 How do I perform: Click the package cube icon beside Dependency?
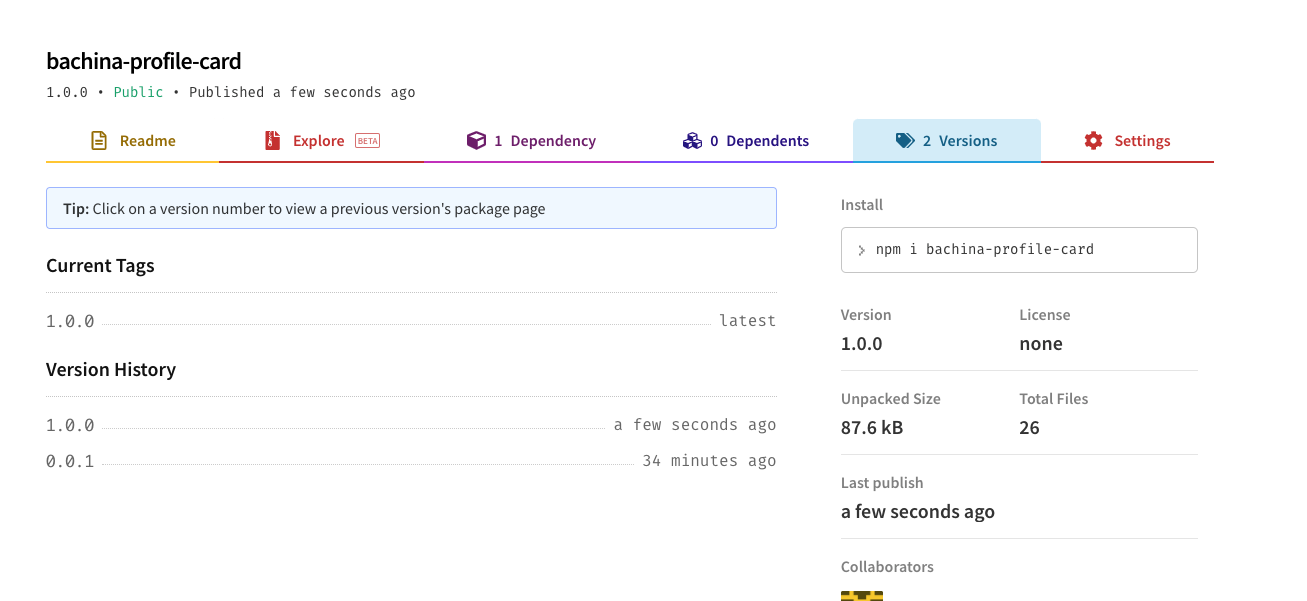coord(477,140)
